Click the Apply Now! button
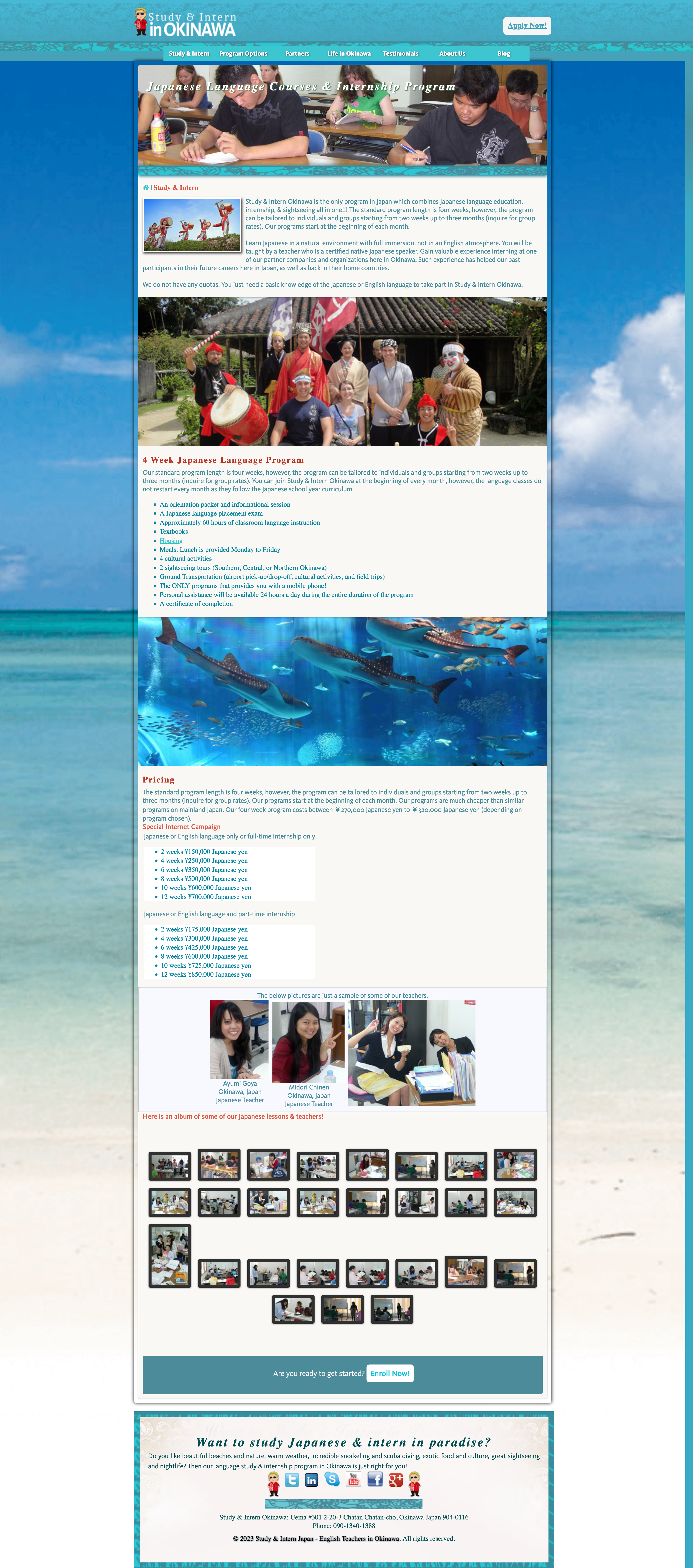Viewport: 693px width, 1568px height. [527, 26]
